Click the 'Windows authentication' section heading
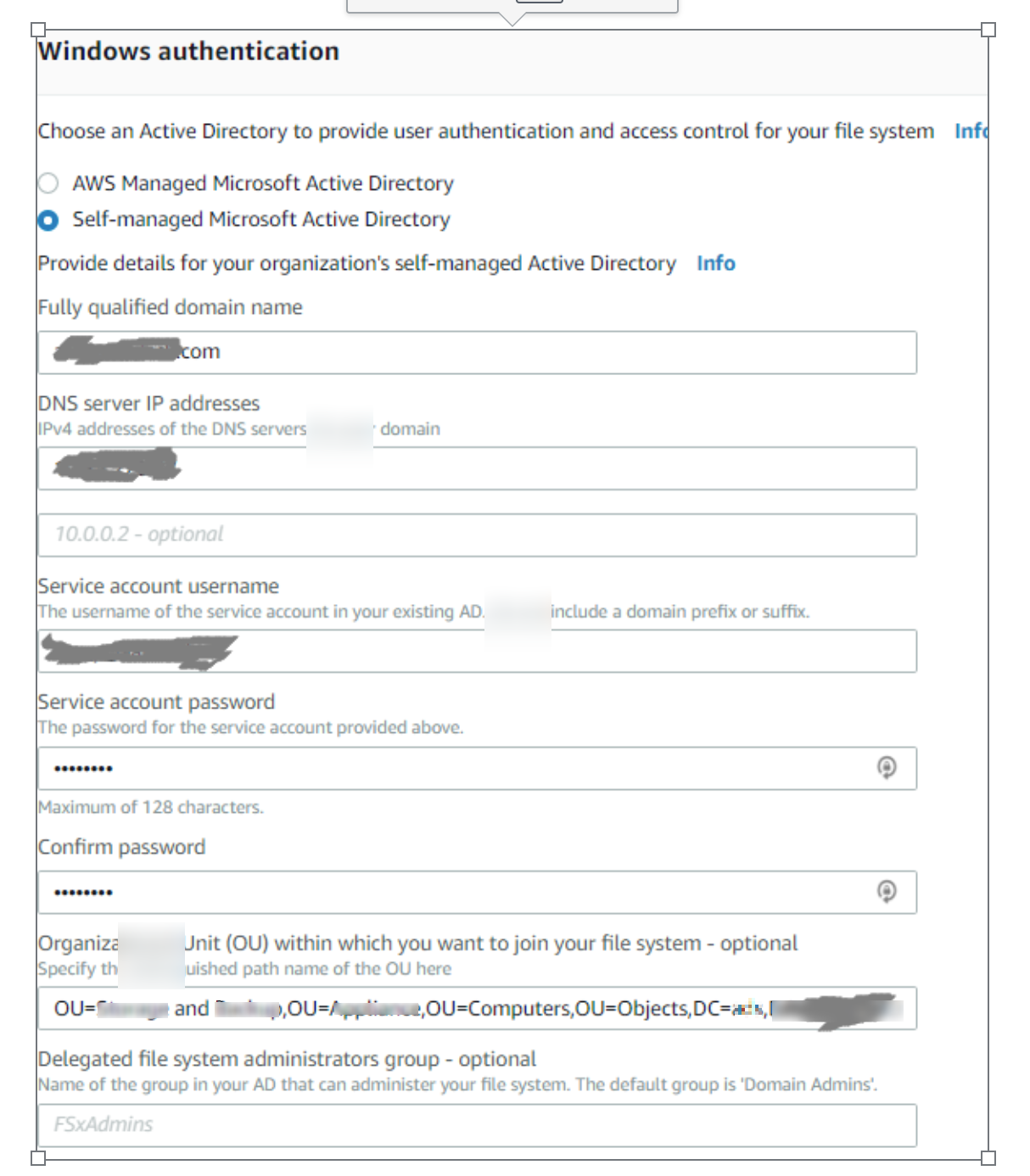 (188, 52)
